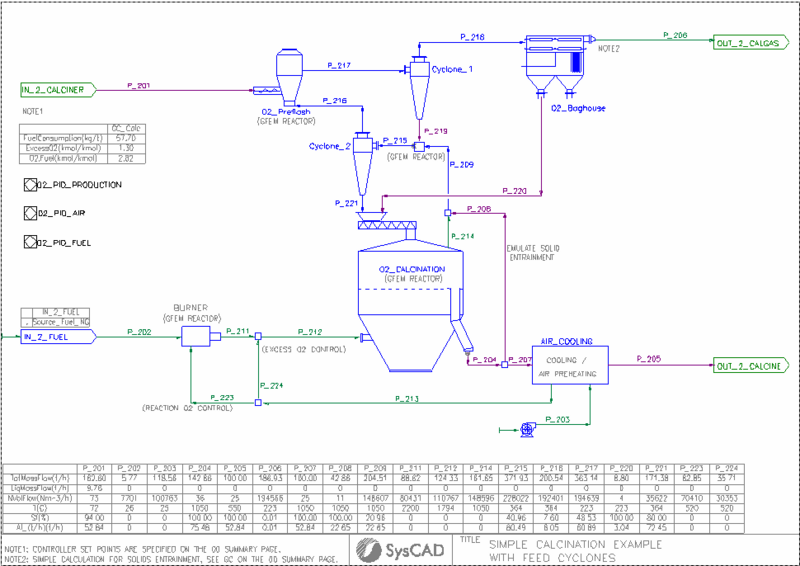Click the T(C) row header in the stream table

tap(40, 508)
